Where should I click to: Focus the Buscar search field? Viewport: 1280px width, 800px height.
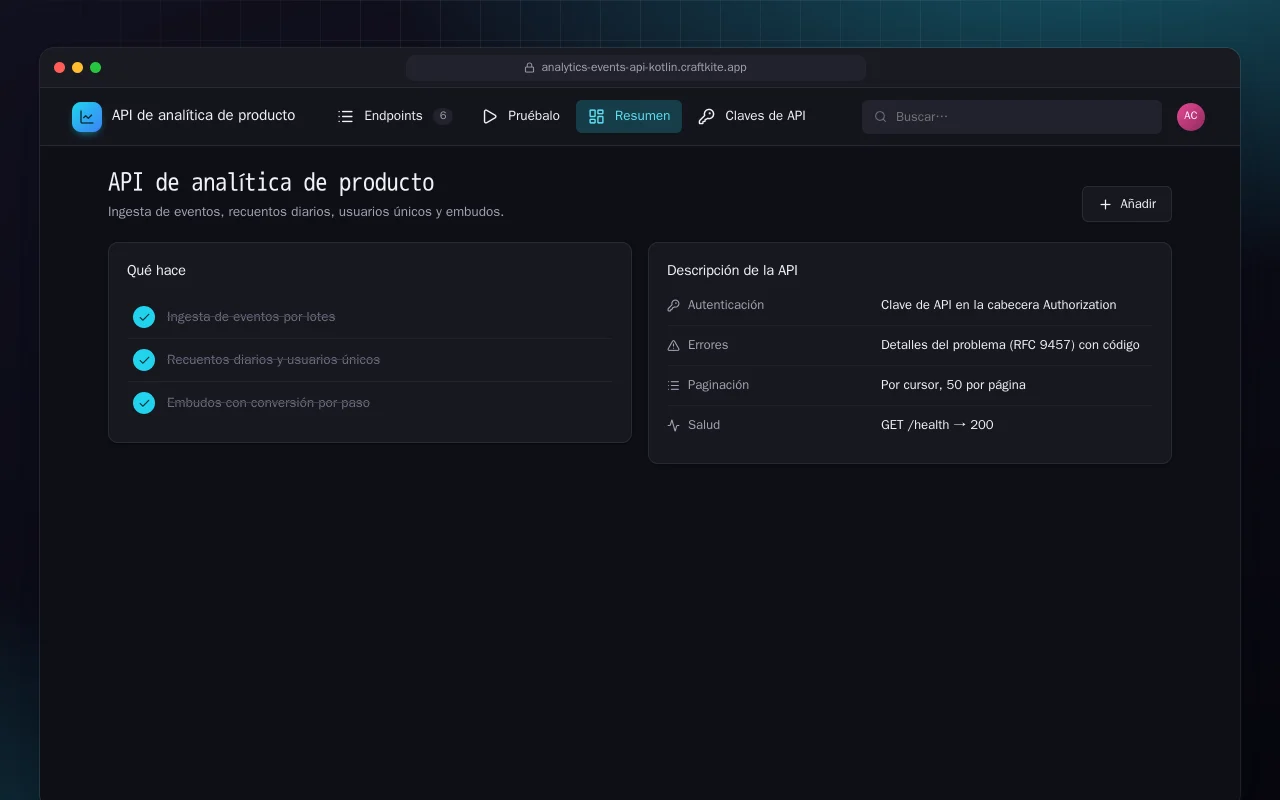(x=1012, y=117)
